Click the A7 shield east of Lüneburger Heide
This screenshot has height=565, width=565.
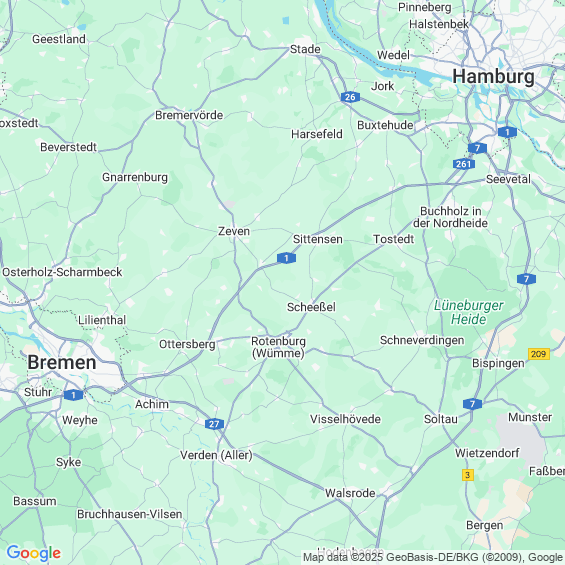click(526, 279)
